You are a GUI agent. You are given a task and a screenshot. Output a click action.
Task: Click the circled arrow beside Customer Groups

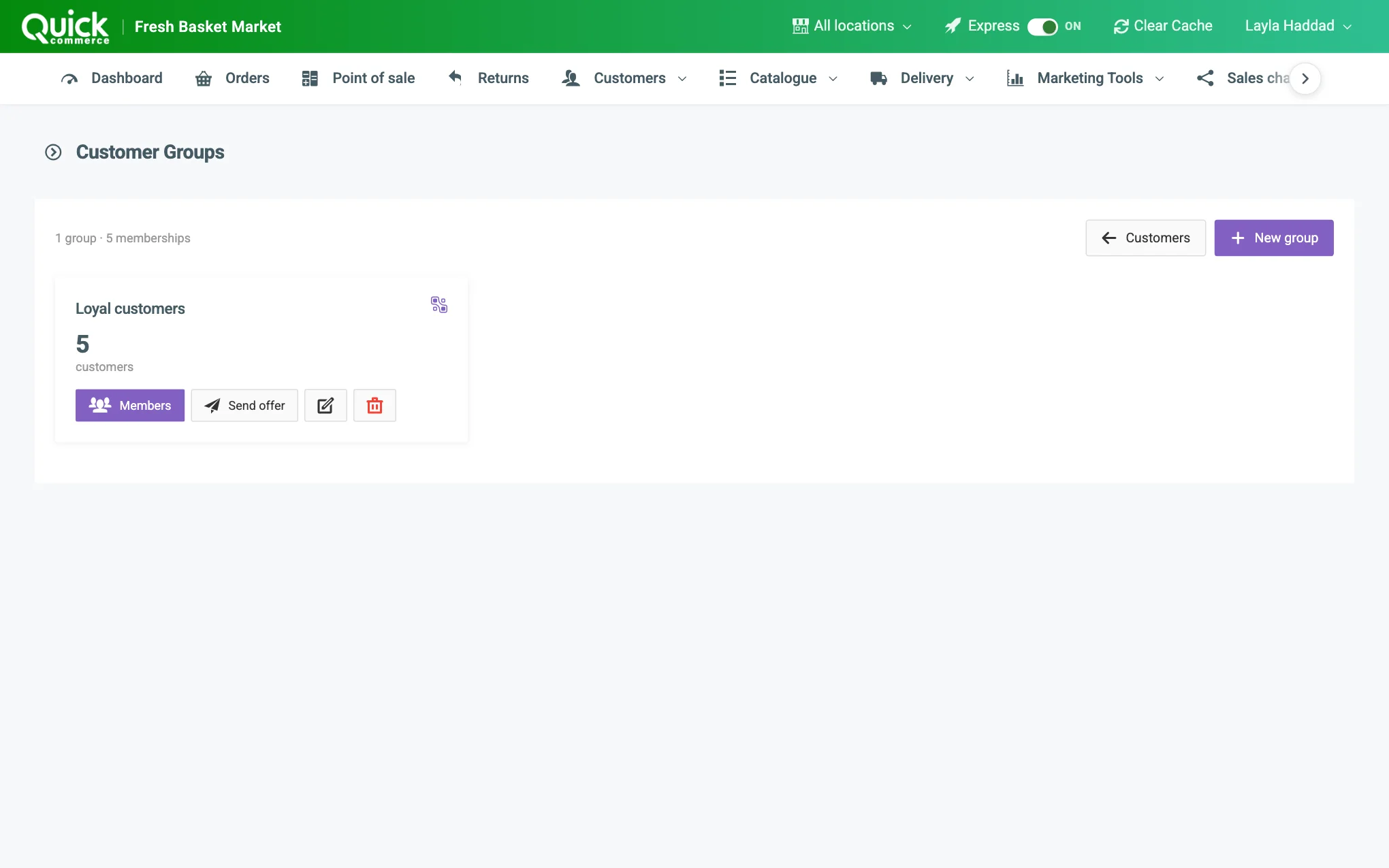(53, 152)
